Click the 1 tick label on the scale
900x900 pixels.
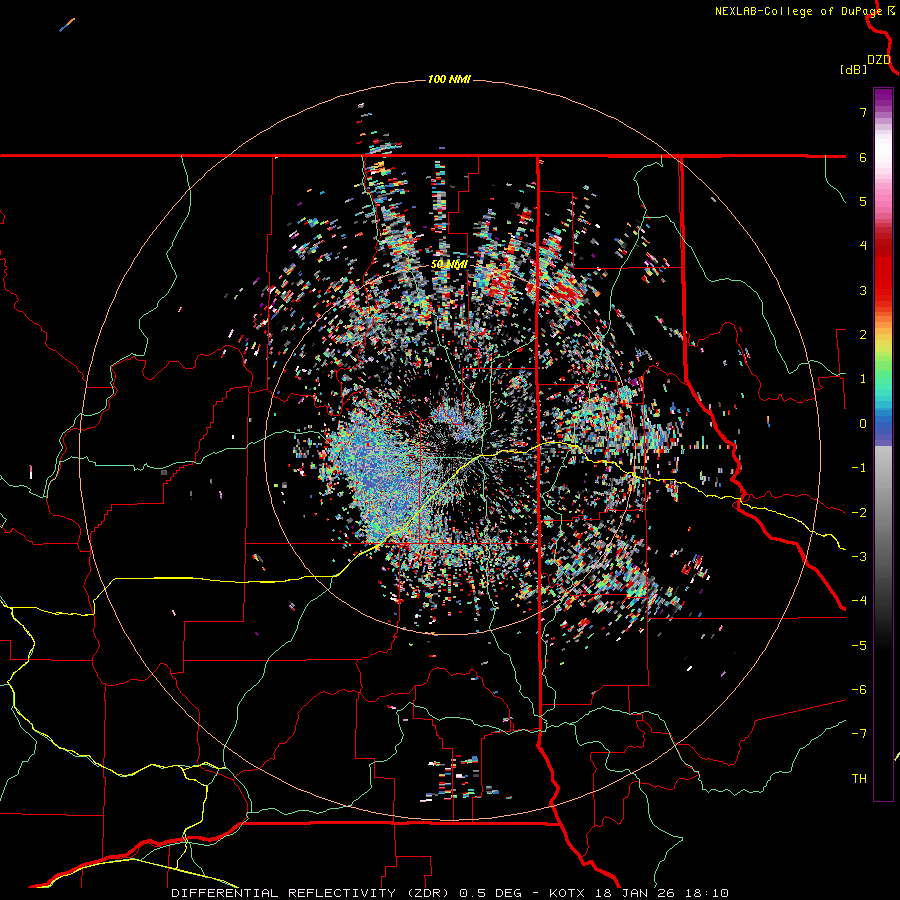click(x=863, y=379)
